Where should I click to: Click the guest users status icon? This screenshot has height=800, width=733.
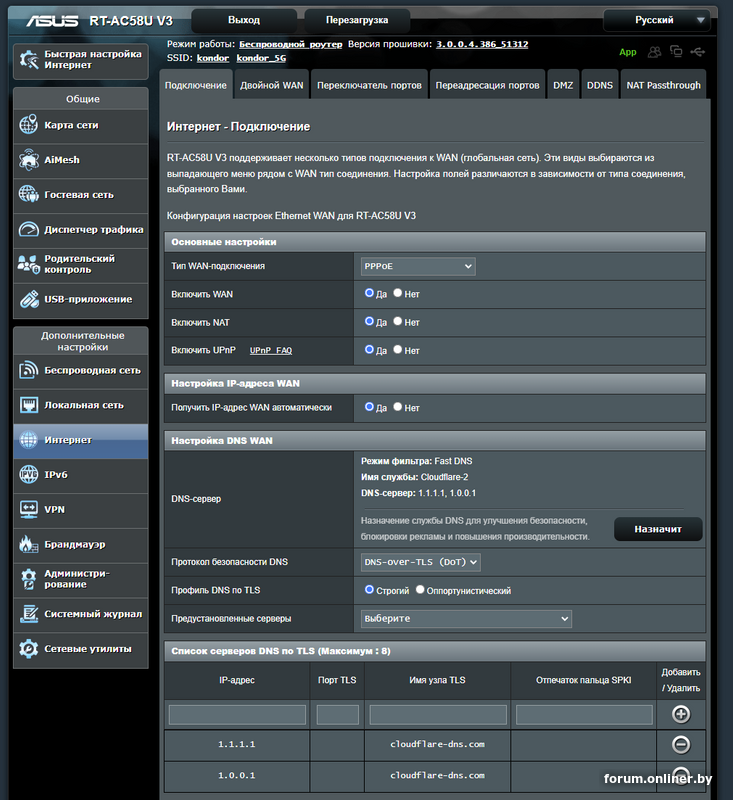[x=654, y=52]
